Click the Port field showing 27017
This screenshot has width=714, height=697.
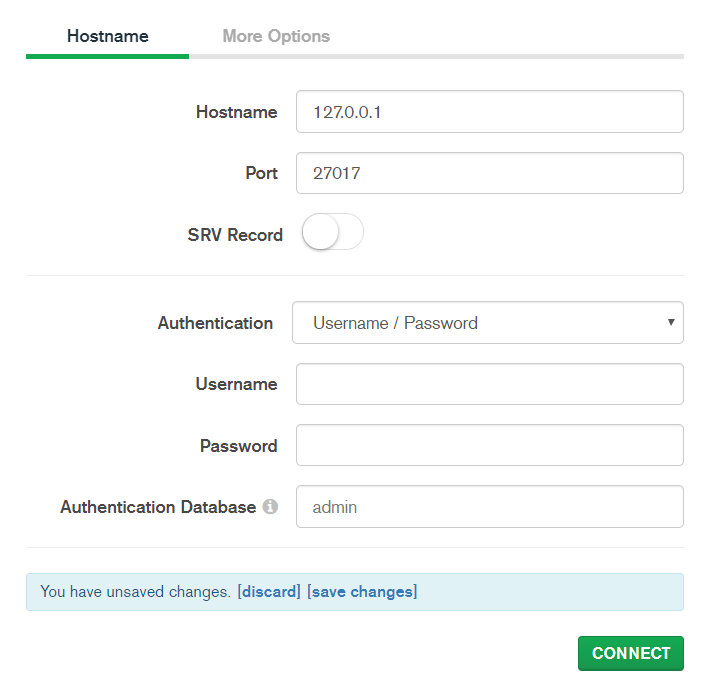[489, 173]
